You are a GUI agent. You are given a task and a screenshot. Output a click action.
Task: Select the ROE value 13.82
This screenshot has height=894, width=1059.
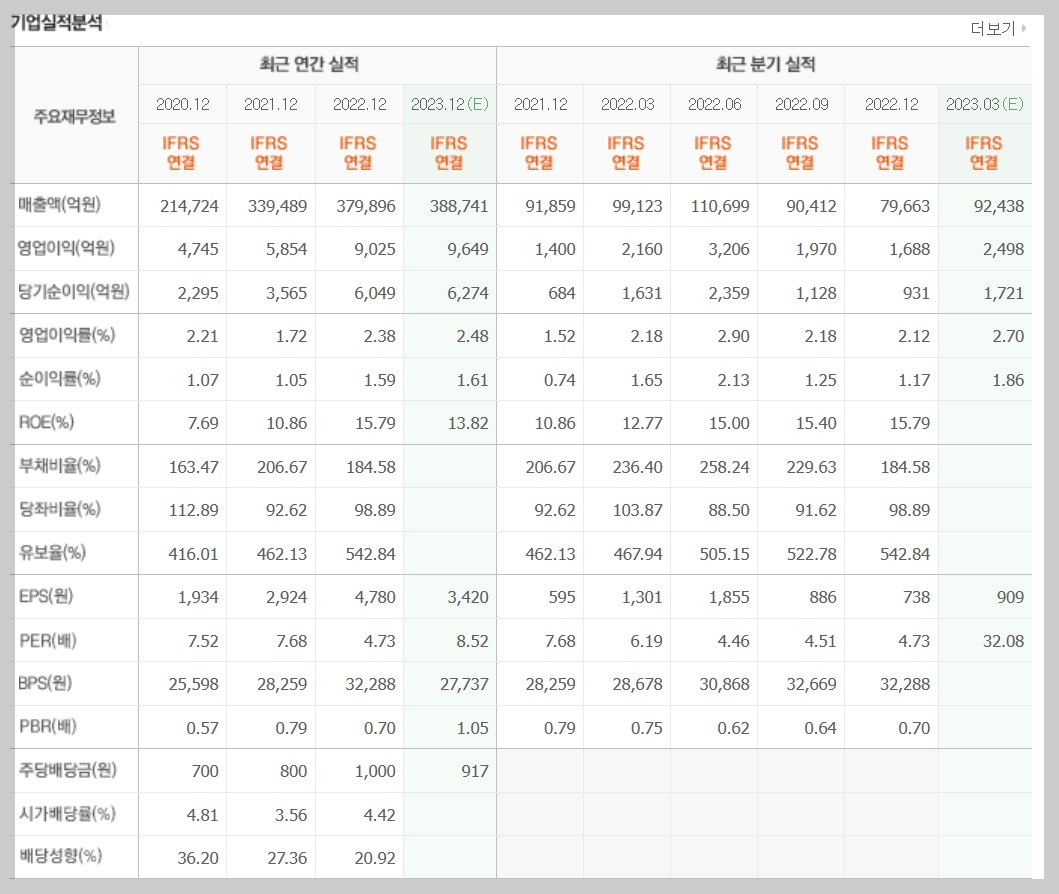pyautogui.click(x=468, y=424)
